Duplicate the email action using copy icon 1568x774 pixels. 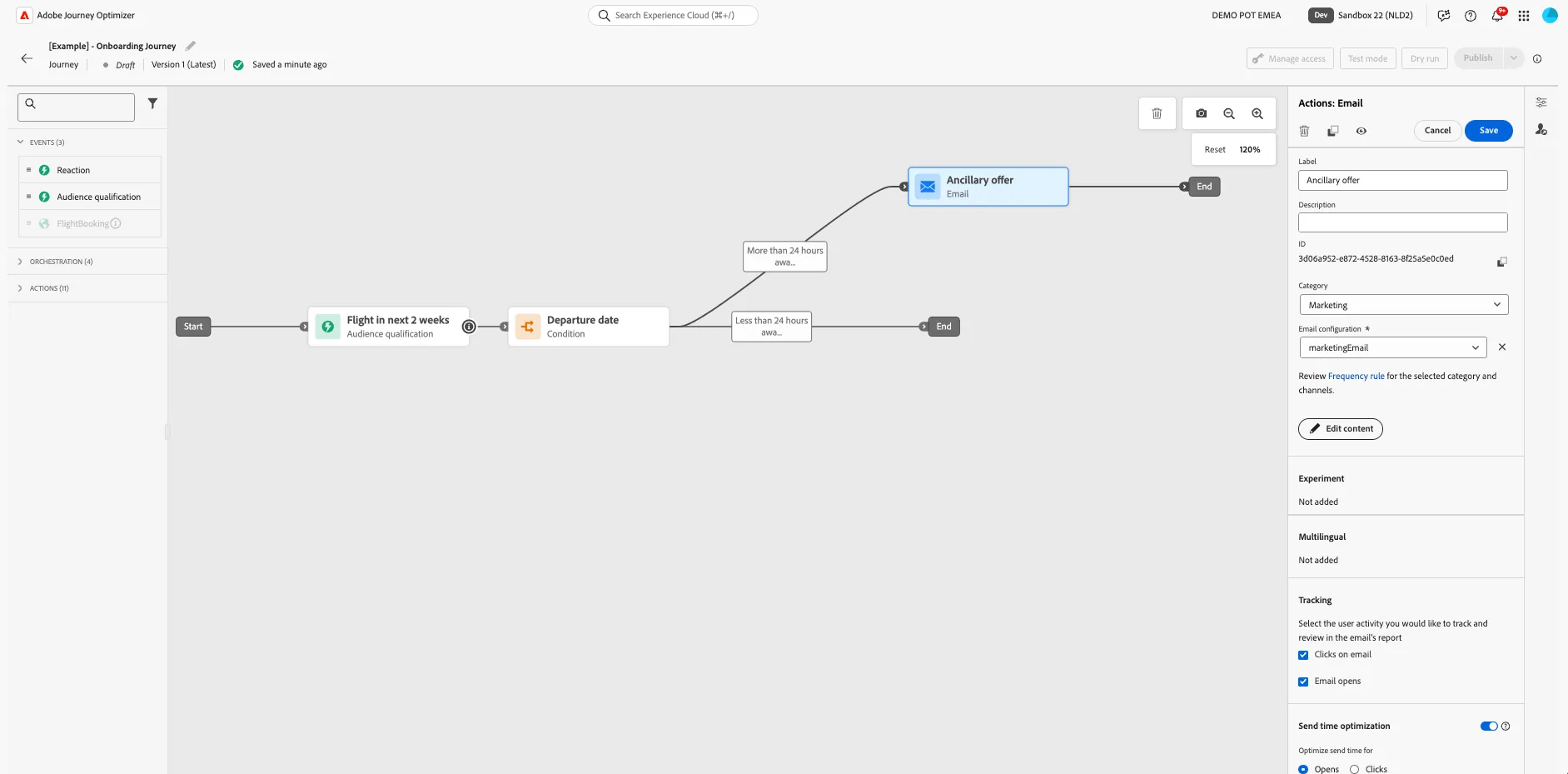1333,131
